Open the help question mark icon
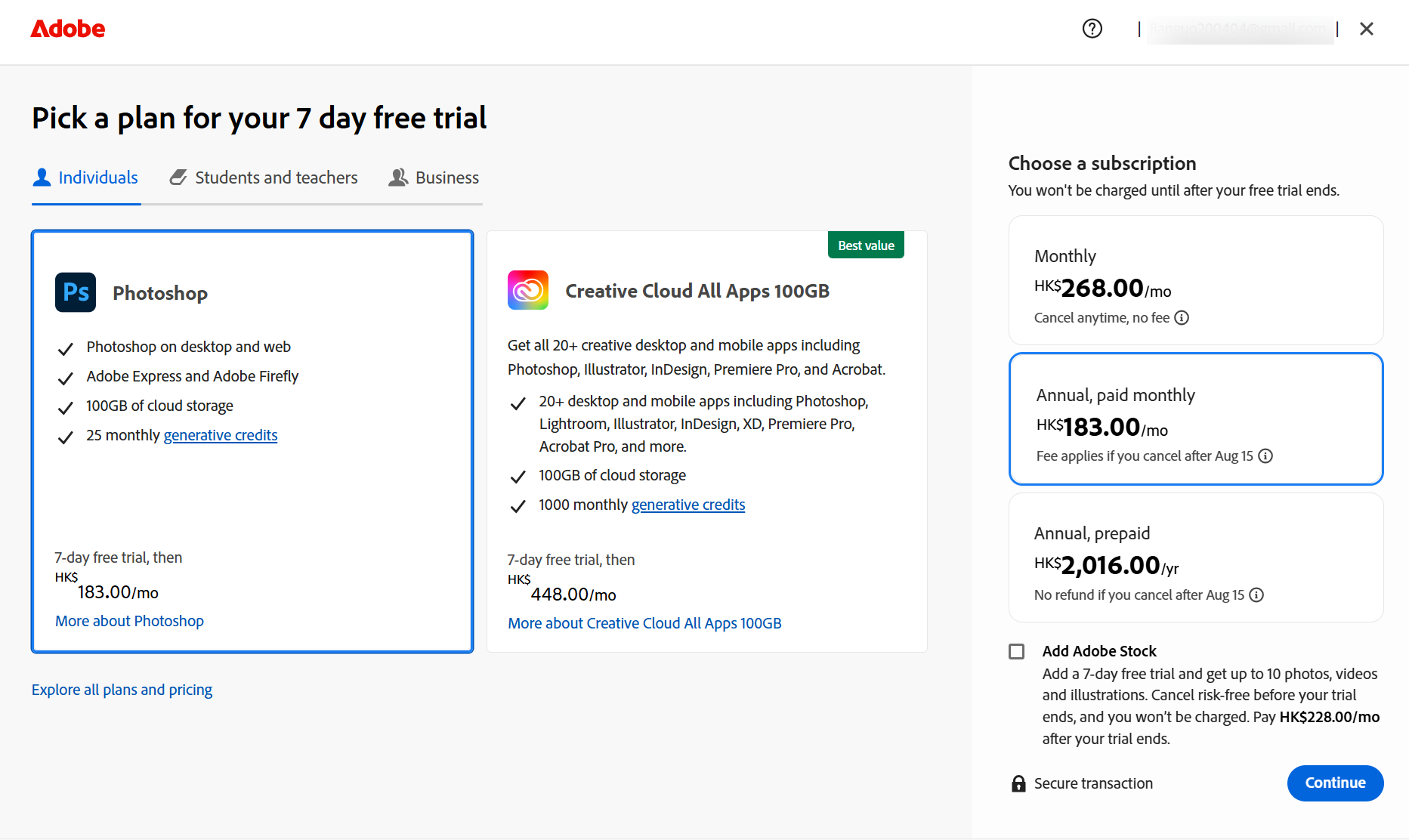Viewport: 1409px width, 840px height. click(x=1092, y=29)
